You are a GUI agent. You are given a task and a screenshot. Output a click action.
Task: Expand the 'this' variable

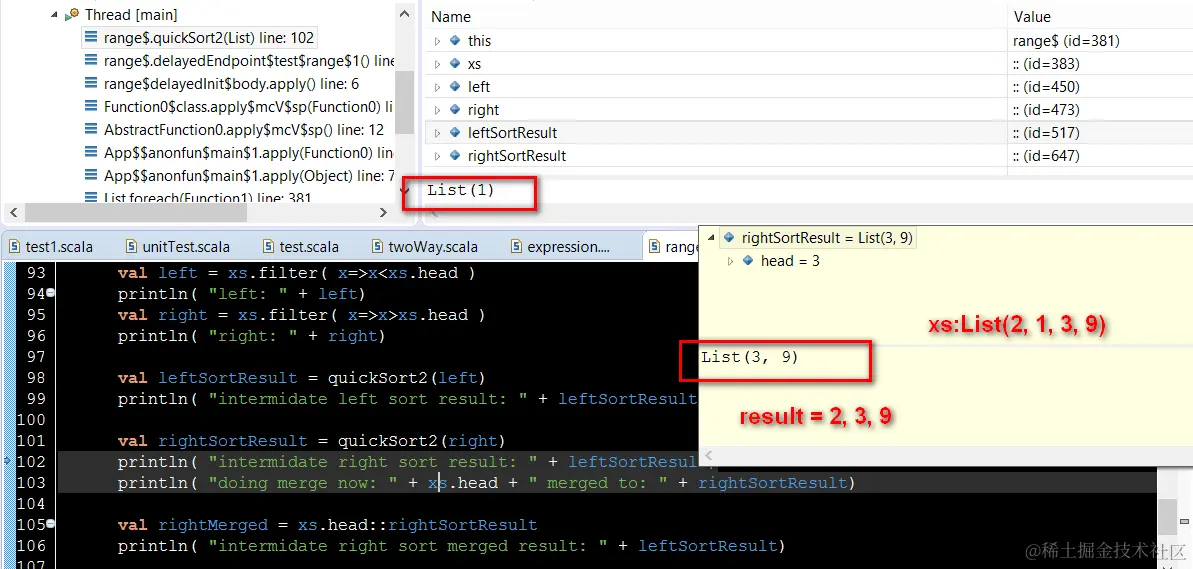pos(437,40)
